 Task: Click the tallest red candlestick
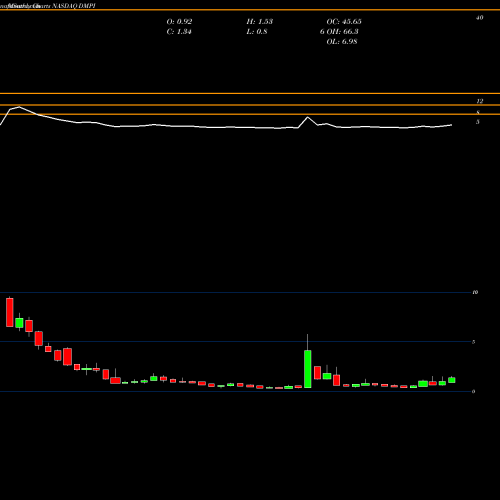(x=10, y=312)
